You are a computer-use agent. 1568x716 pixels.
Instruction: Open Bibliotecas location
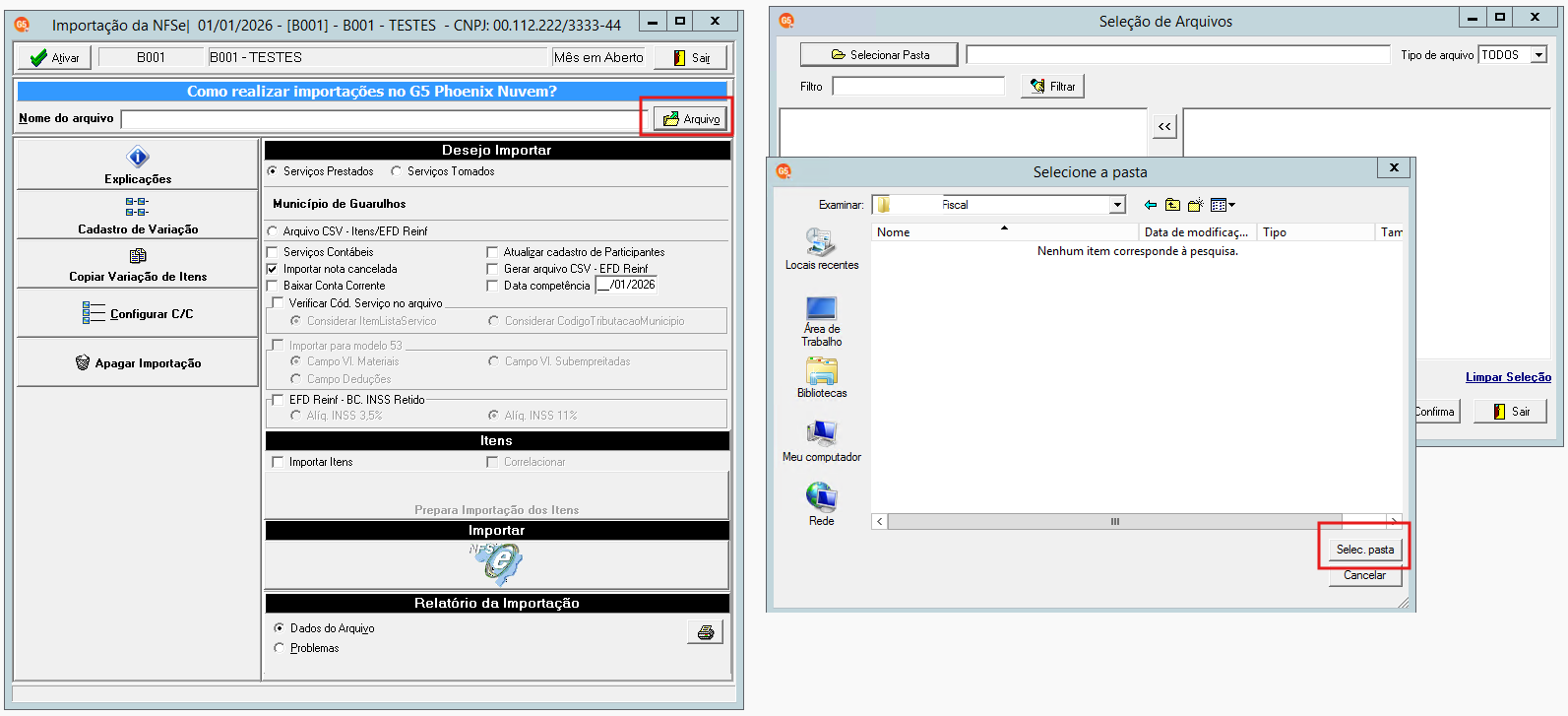822,377
